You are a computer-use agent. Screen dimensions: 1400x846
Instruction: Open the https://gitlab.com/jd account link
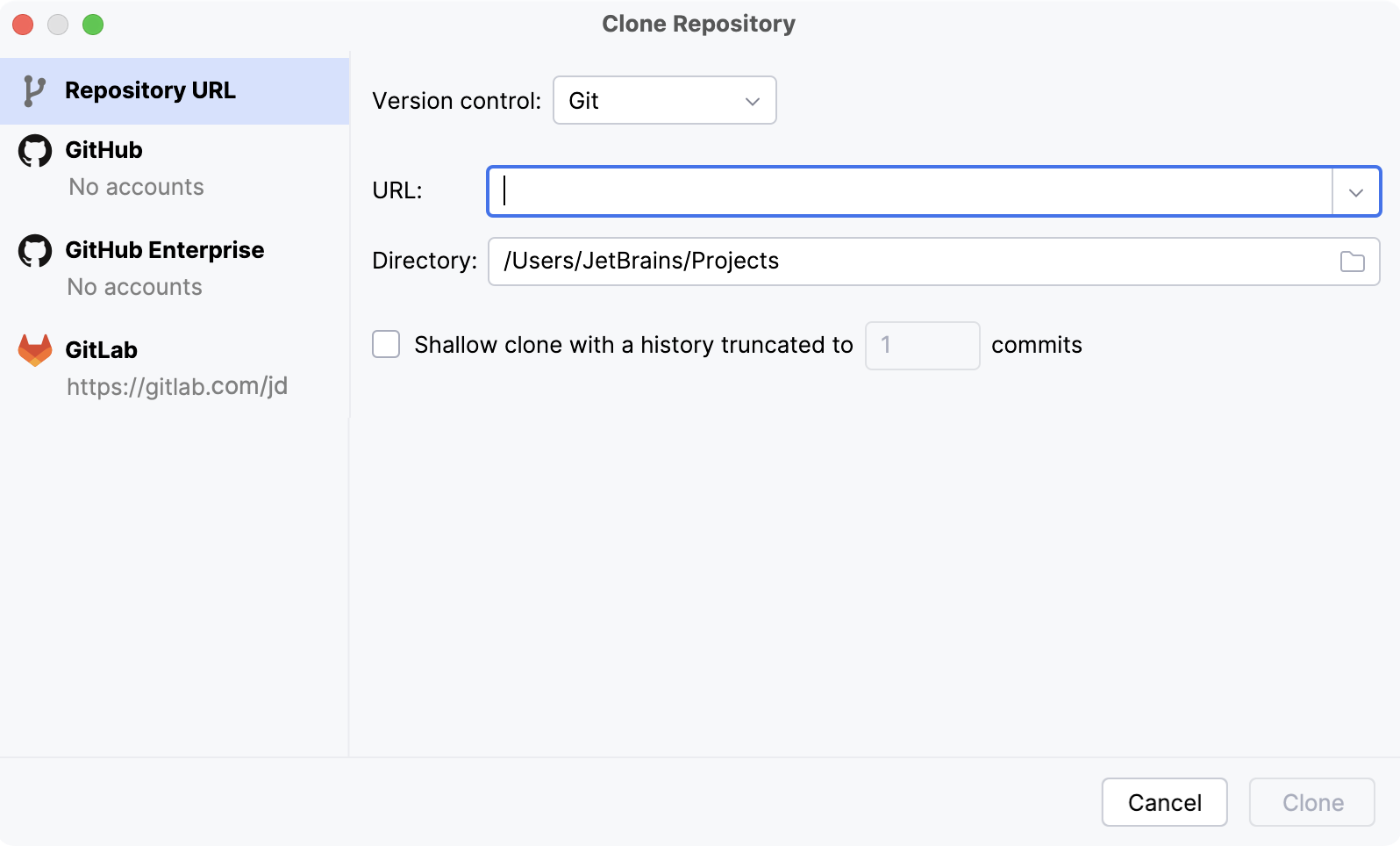177,385
